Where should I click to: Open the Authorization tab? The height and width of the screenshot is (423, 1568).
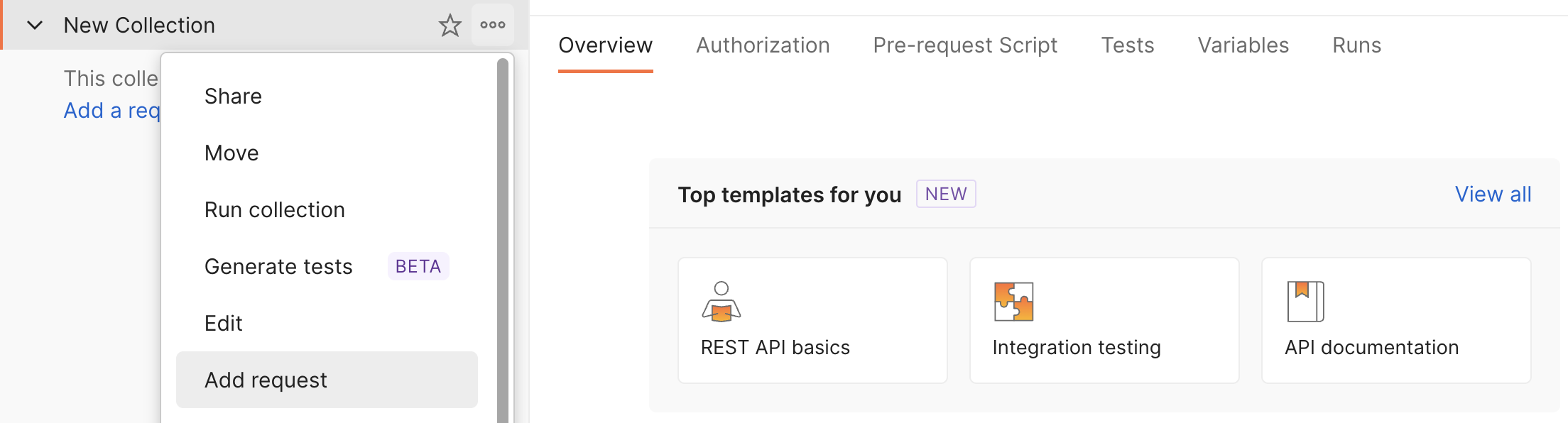(763, 45)
